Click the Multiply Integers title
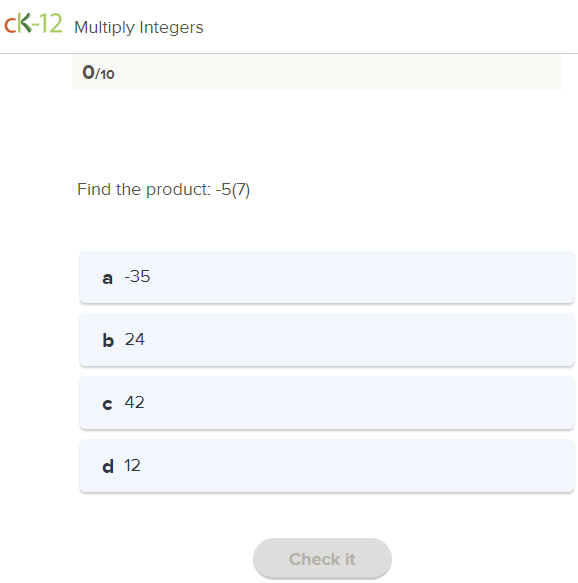Viewport: 578px width, 583px height. (x=139, y=28)
